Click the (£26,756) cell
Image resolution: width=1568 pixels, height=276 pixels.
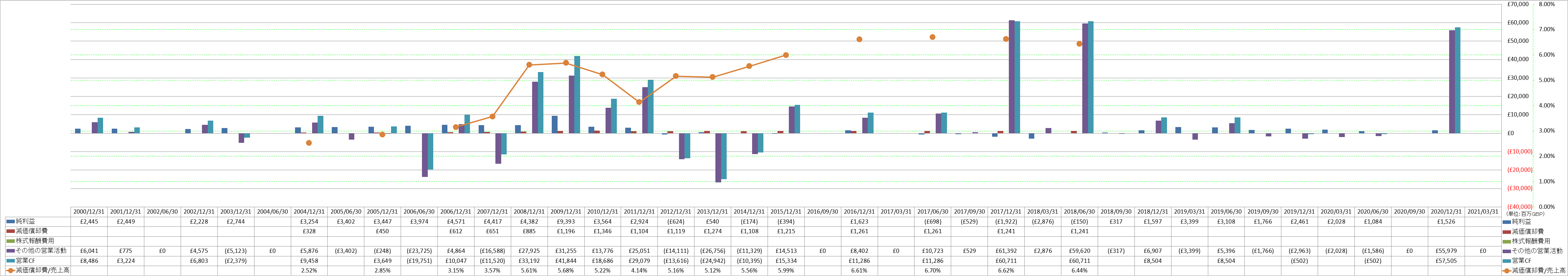point(712,251)
